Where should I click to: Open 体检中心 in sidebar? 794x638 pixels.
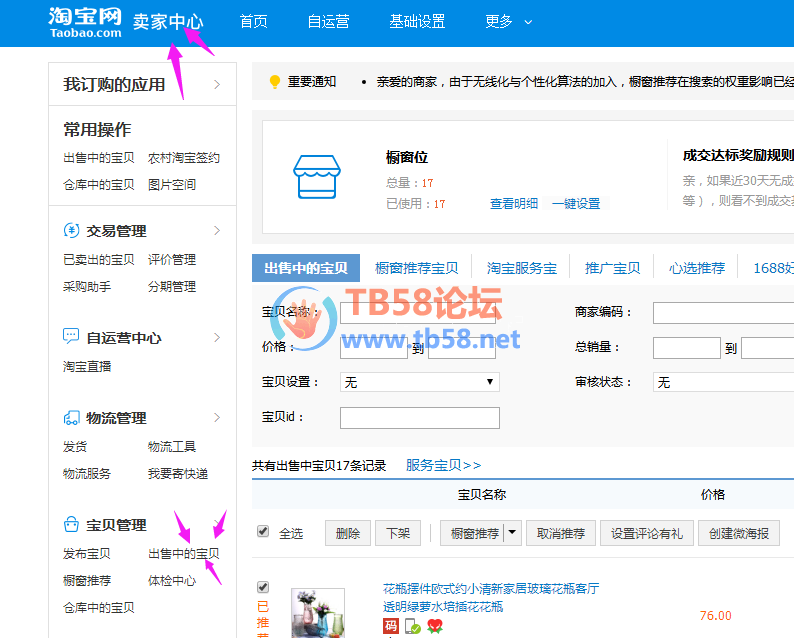click(172, 580)
